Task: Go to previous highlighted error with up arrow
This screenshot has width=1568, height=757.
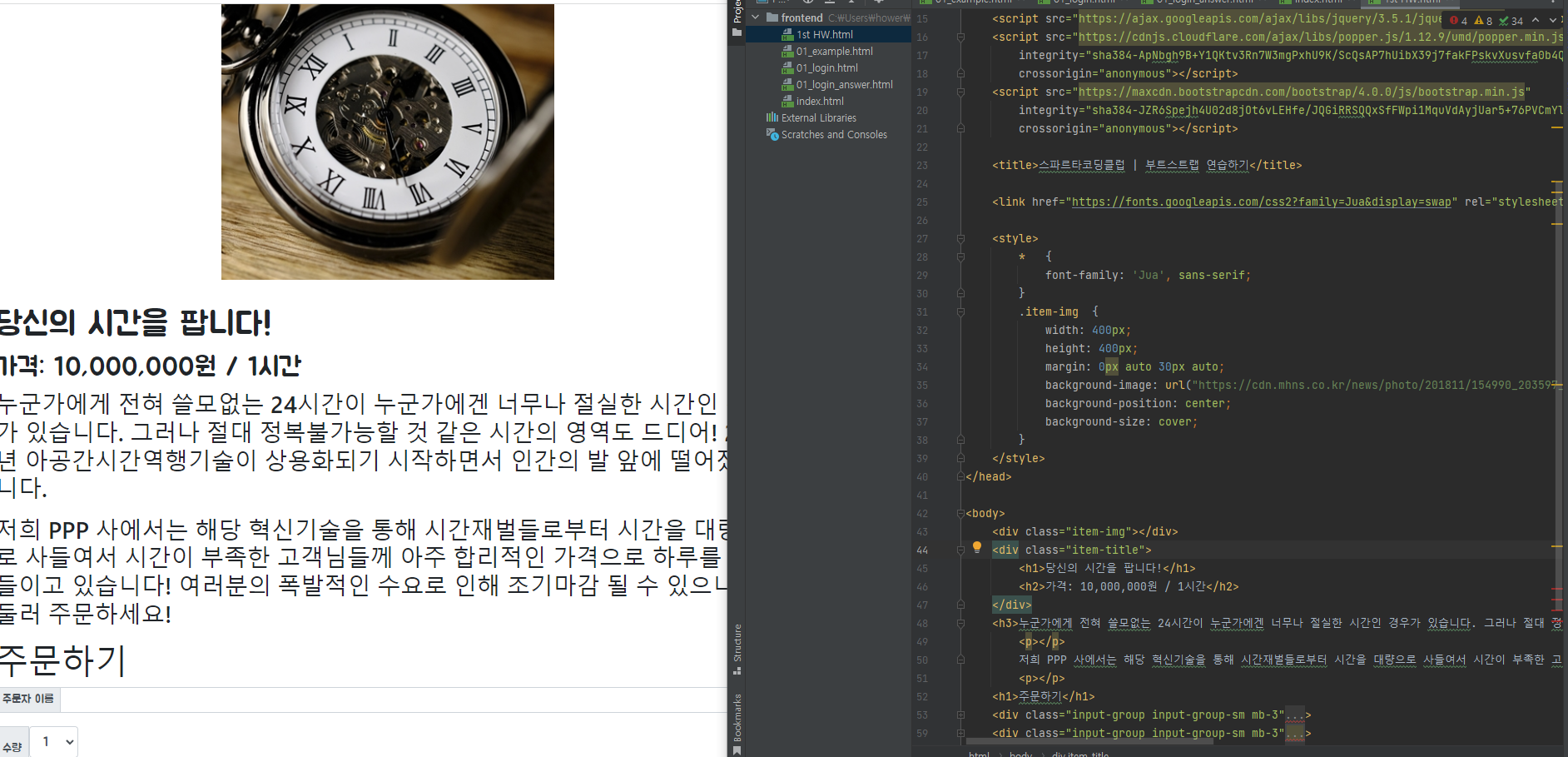Action: [x=1536, y=20]
